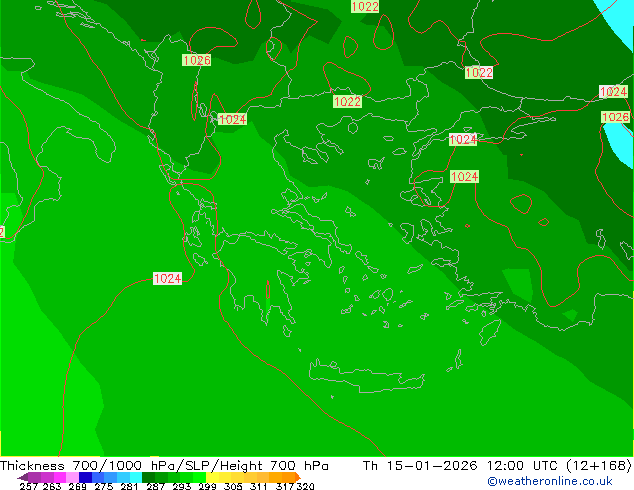Click the legend value 281
Image resolution: width=634 pixels, height=490 pixels.
pos(129,486)
